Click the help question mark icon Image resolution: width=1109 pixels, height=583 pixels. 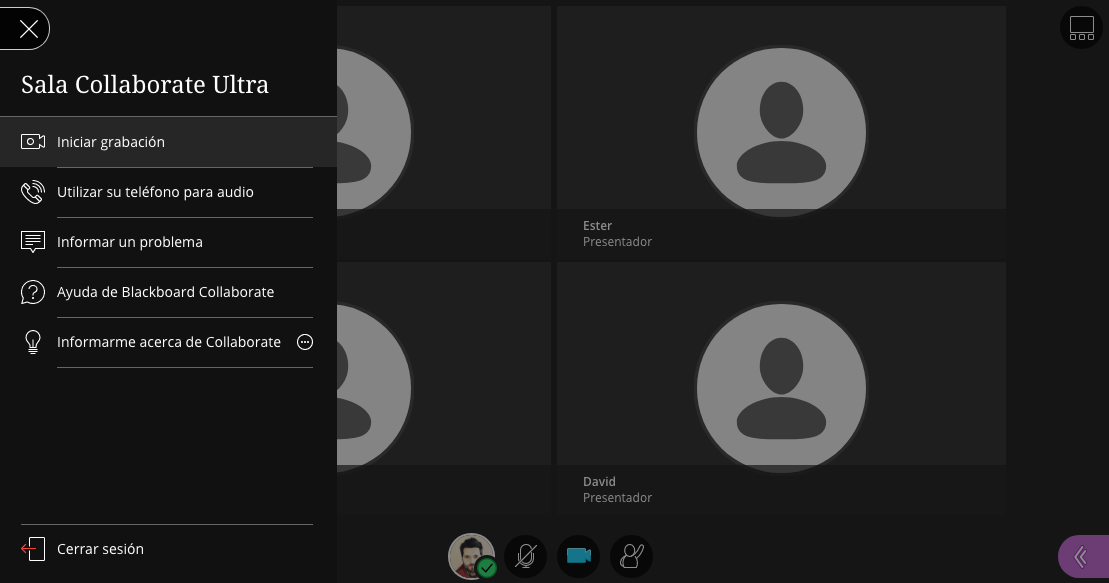tap(33, 292)
